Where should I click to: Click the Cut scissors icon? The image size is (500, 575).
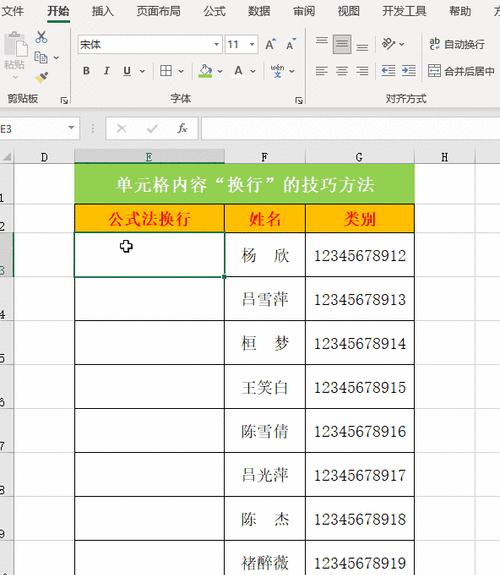coord(41,37)
